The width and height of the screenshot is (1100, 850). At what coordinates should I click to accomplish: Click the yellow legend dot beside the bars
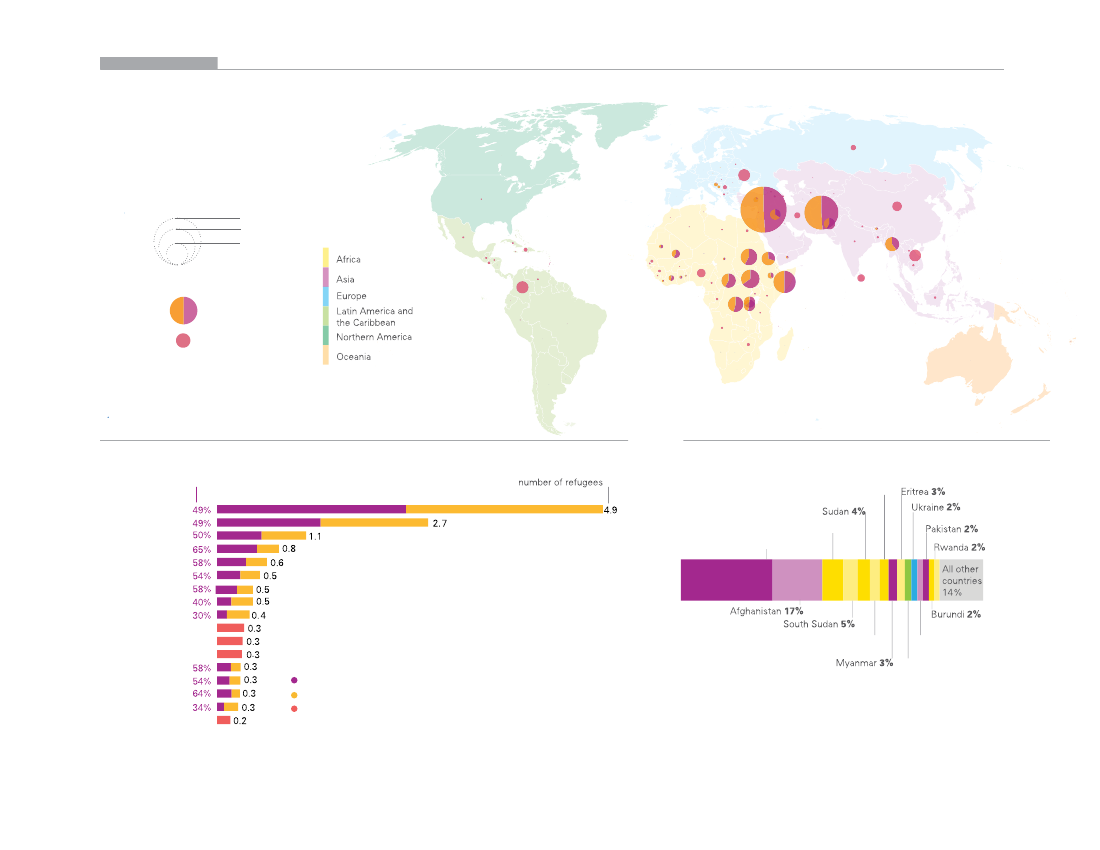[x=294, y=694]
